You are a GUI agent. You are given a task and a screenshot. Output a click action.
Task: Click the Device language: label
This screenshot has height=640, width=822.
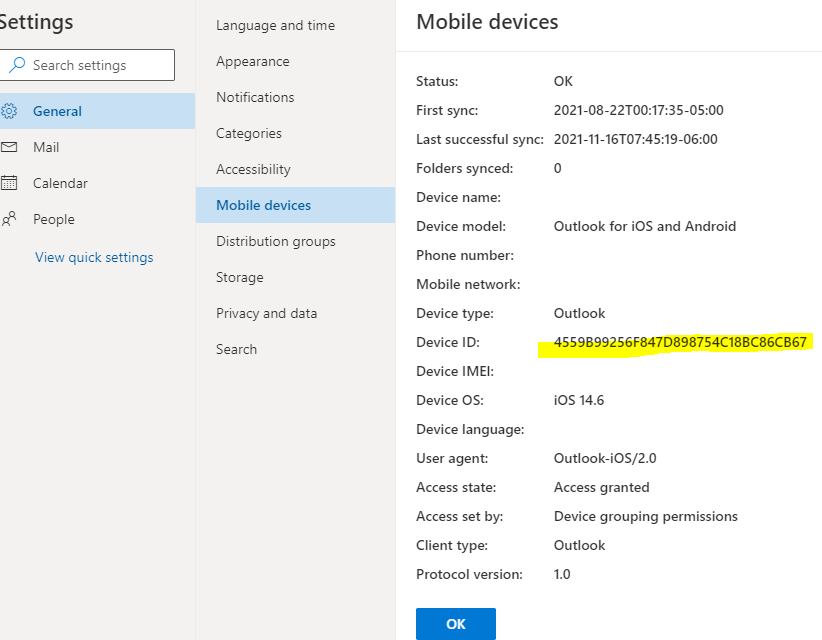click(470, 429)
